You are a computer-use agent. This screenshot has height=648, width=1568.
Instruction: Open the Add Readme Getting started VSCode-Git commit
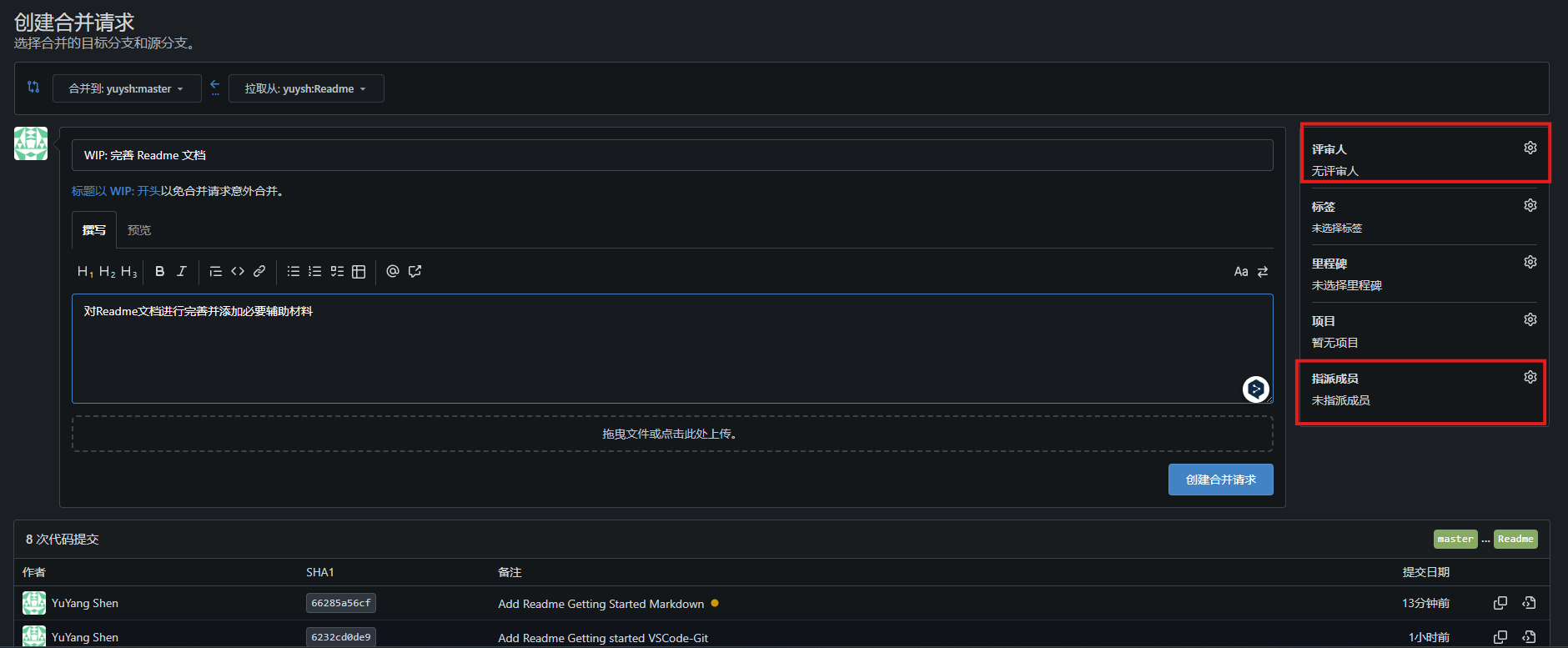click(x=603, y=638)
